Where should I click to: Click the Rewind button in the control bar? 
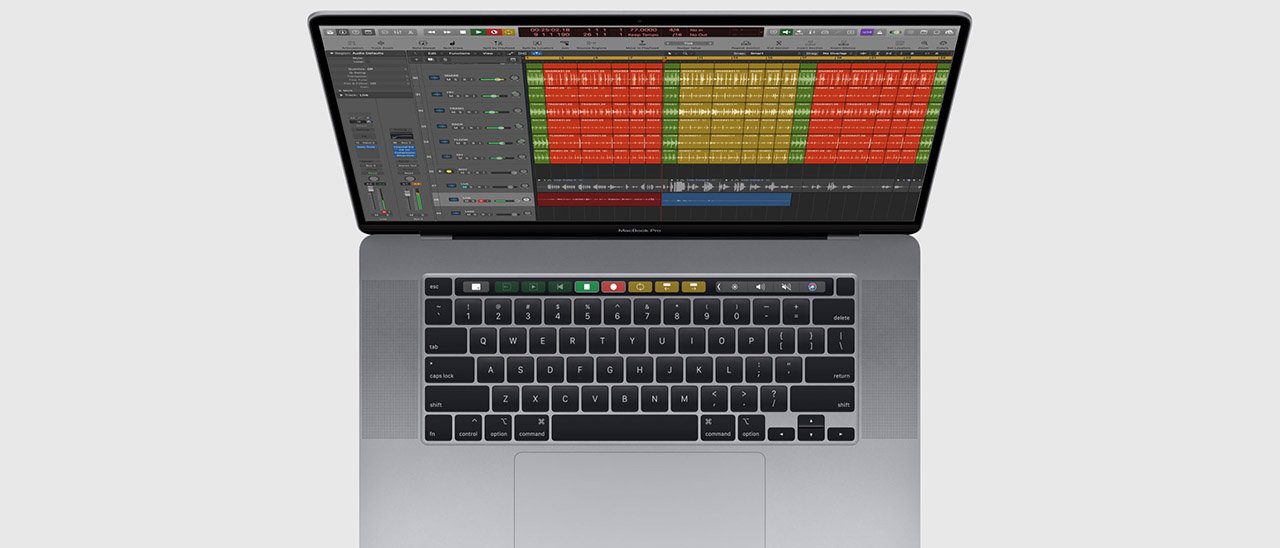(x=431, y=32)
